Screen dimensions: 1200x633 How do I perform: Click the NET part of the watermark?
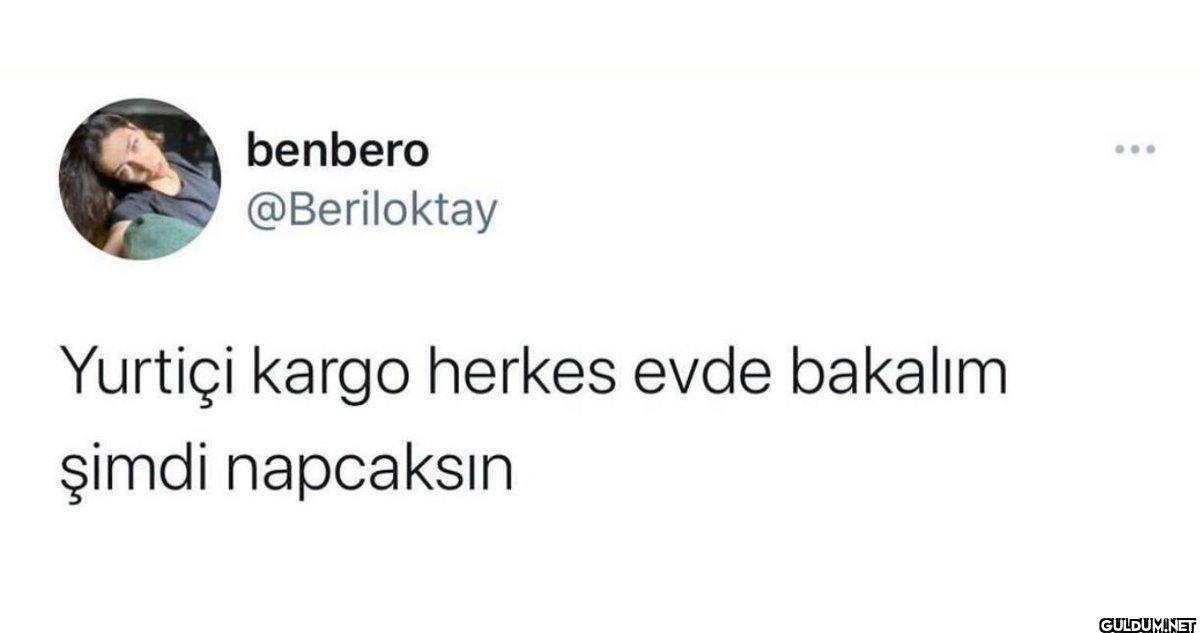coord(1180,622)
